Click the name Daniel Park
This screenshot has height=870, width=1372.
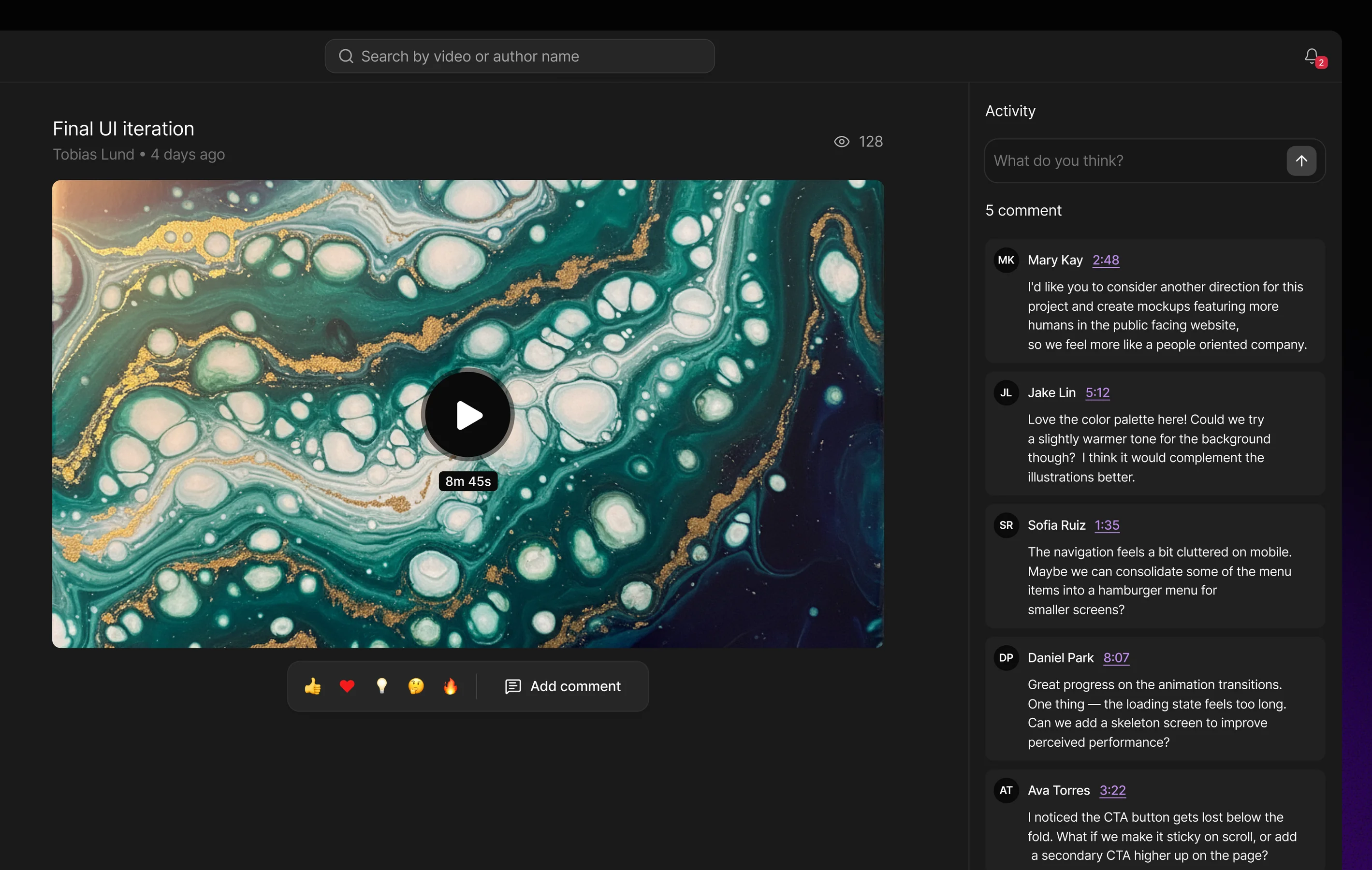[x=1060, y=657]
